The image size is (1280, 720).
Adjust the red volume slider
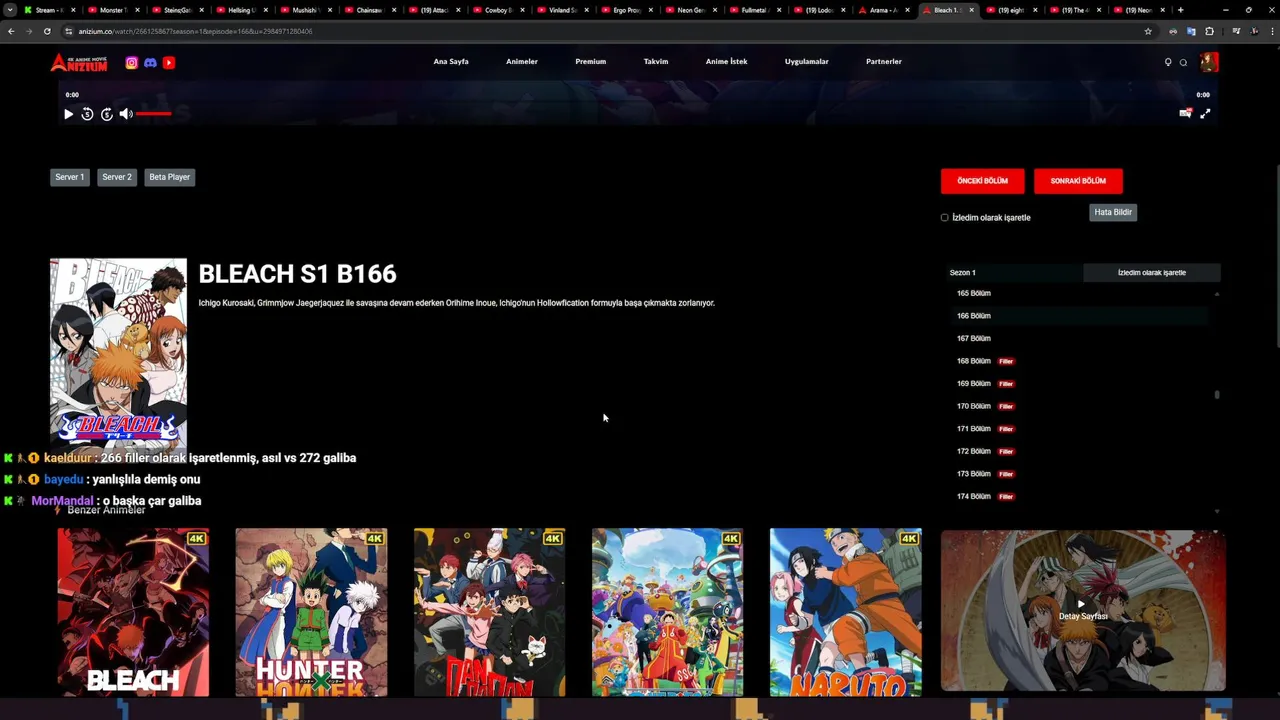coord(153,114)
